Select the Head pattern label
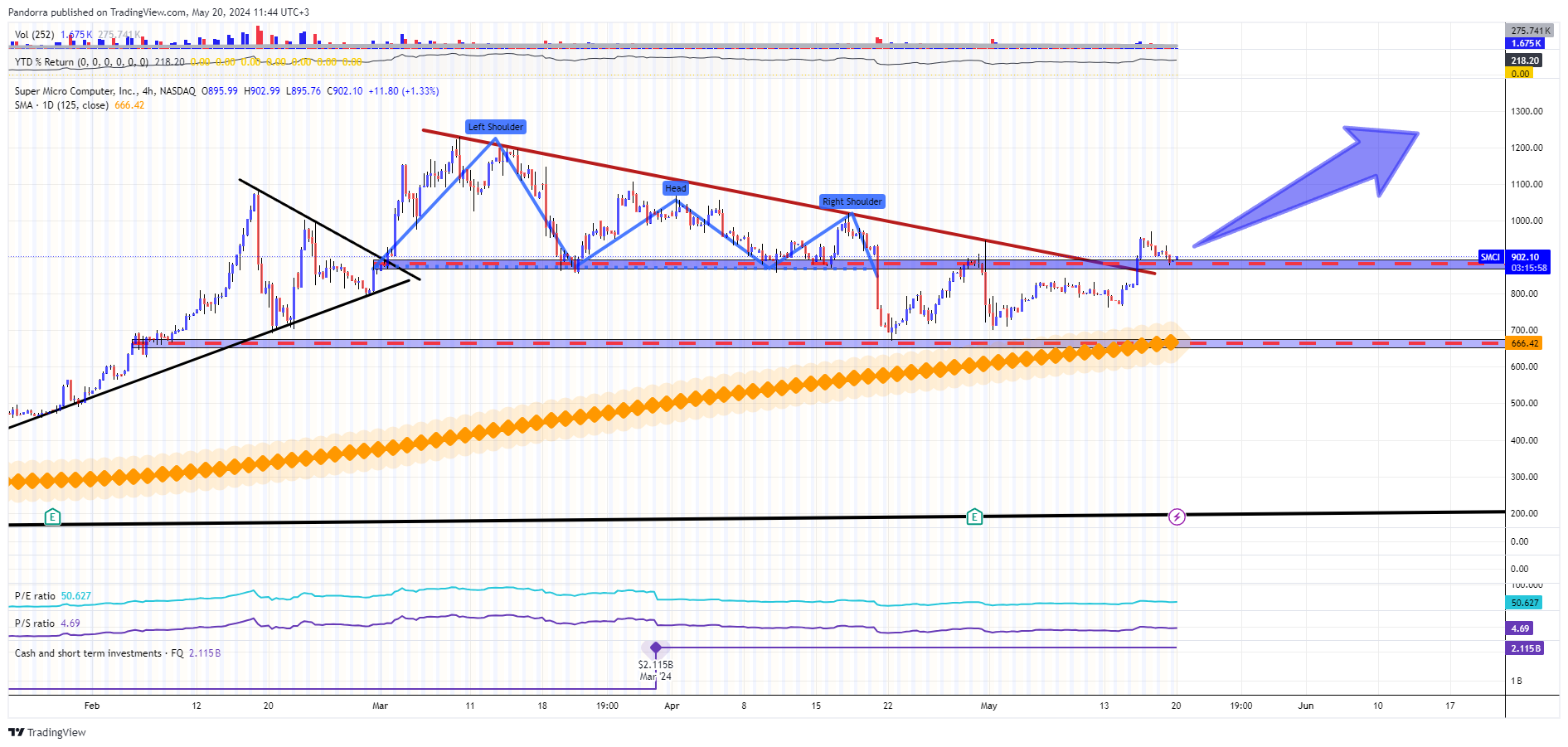Image resolution: width=1568 pixels, height=747 pixels. (x=676, y=188)
